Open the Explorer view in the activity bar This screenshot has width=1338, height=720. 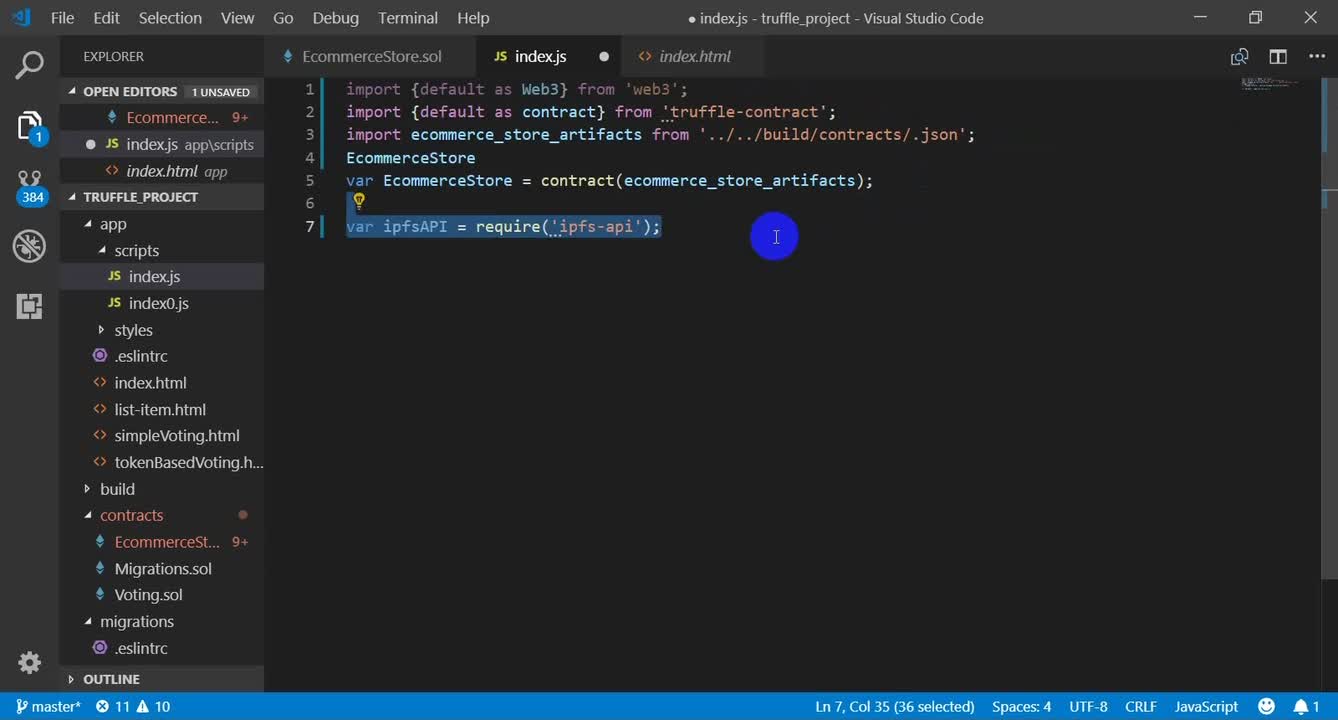(x=29, y=126)
